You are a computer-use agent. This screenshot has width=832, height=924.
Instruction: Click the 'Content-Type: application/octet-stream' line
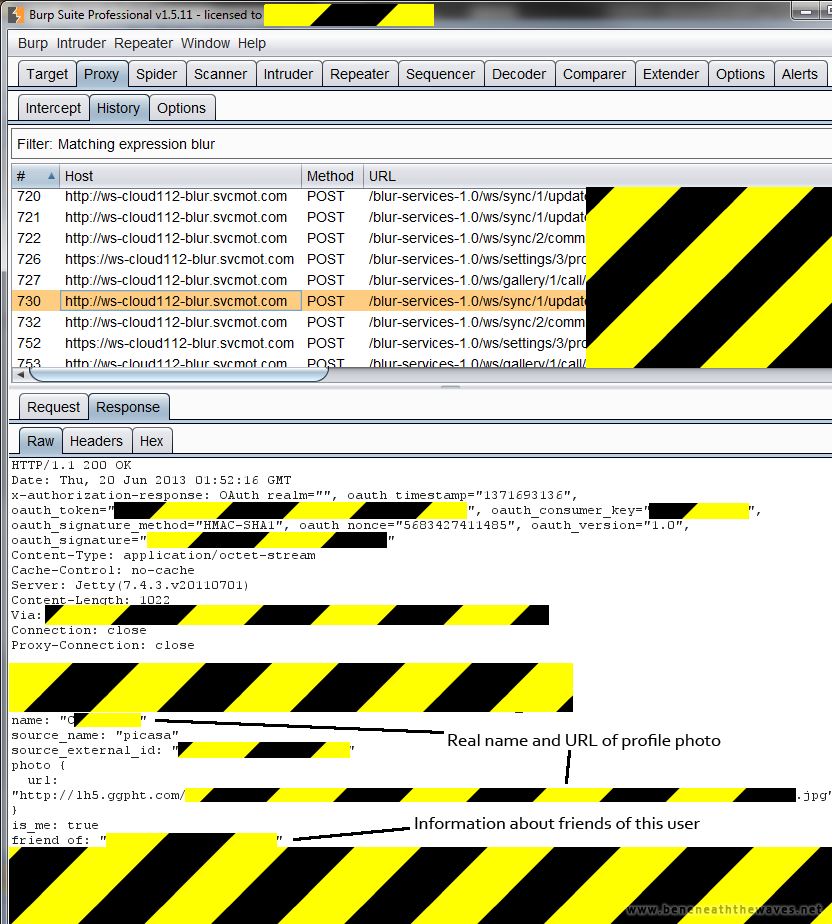pos(163,556)
